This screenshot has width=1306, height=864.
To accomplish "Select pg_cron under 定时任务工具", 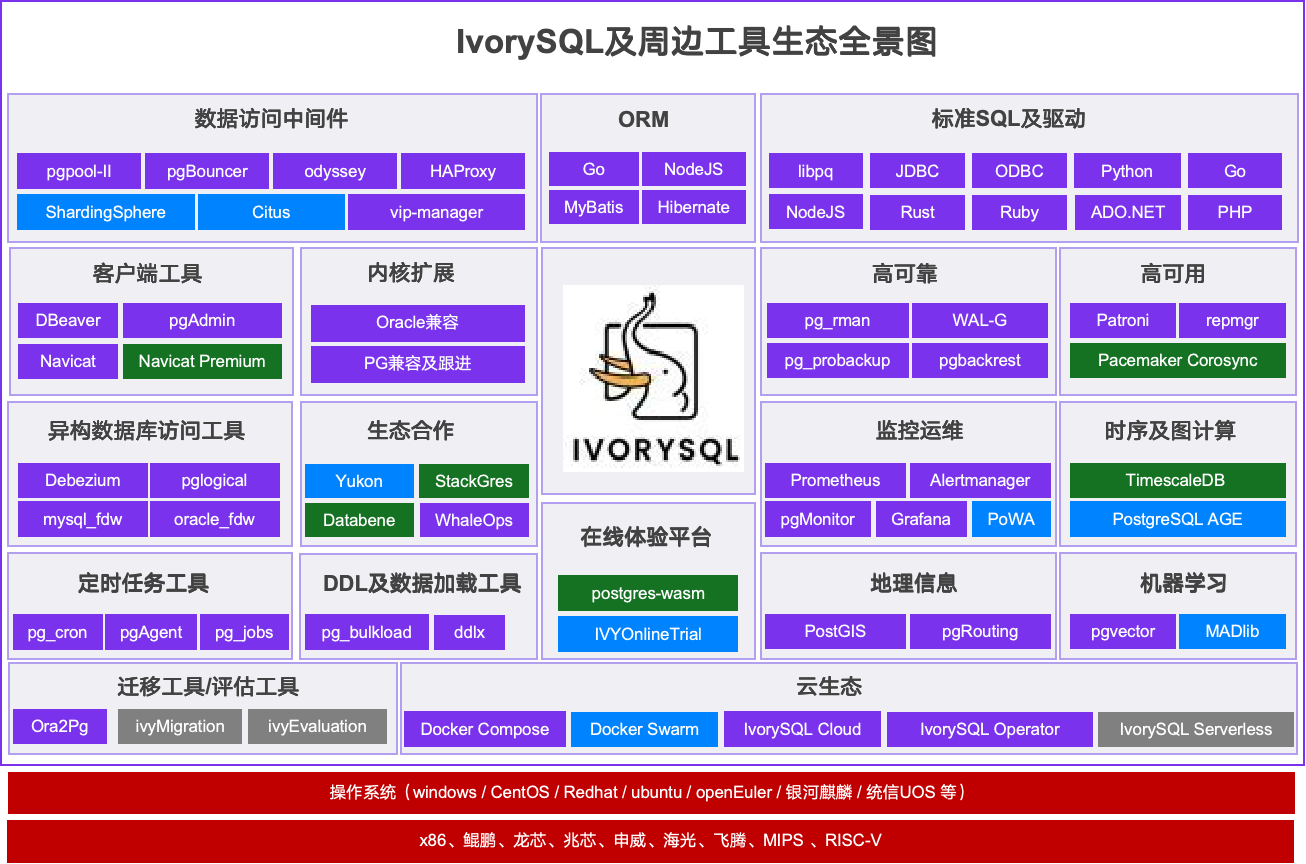I will click(57, 632).
